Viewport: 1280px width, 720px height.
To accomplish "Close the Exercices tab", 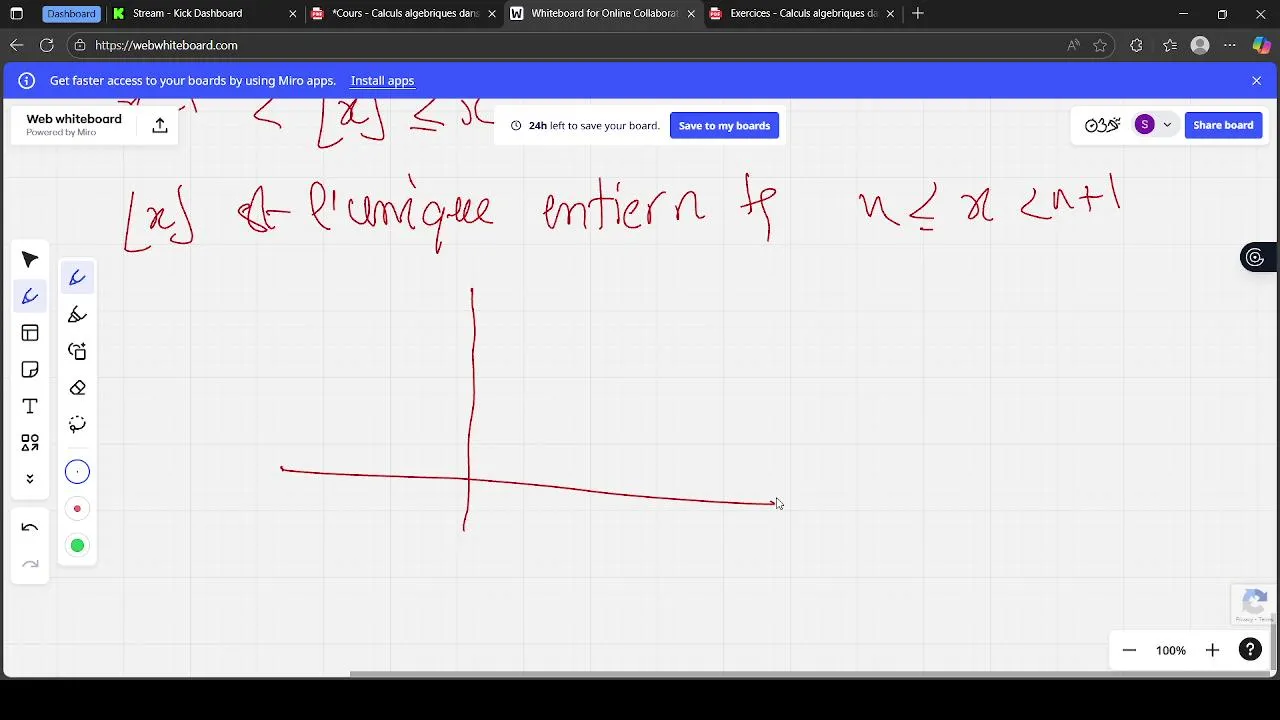I will [890, 14].
